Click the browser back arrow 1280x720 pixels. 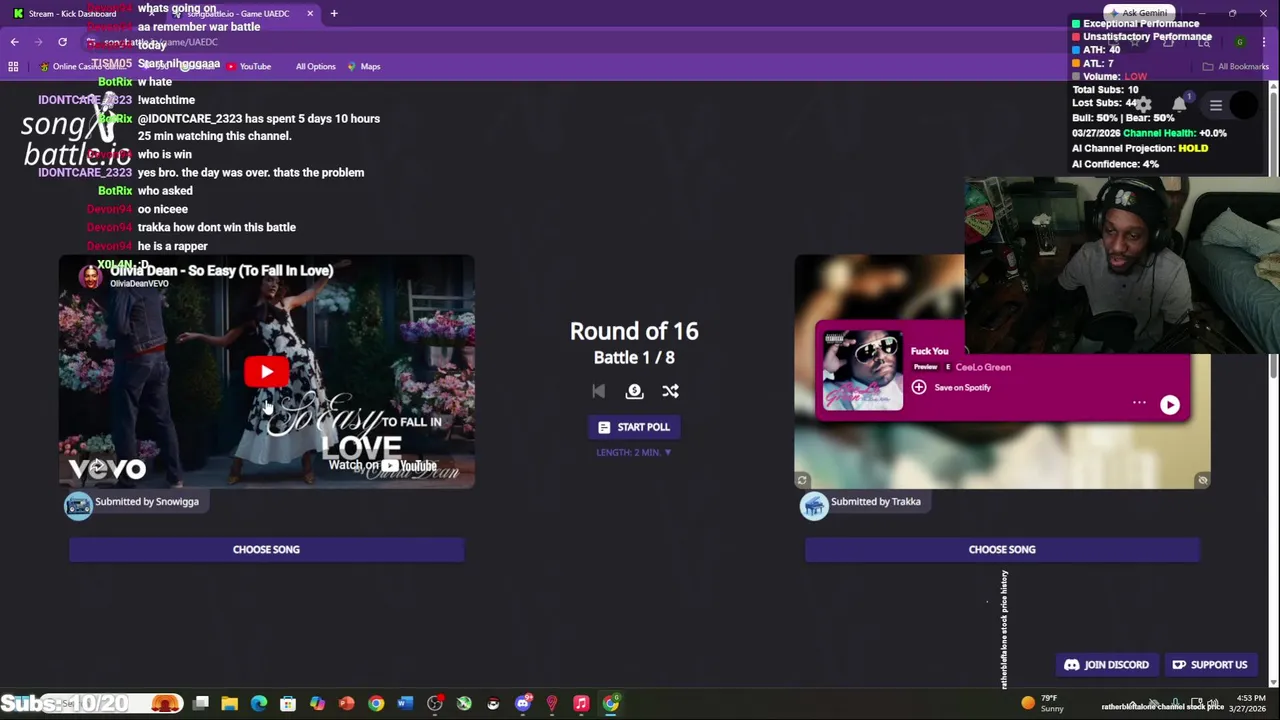(x=14, y=42)
